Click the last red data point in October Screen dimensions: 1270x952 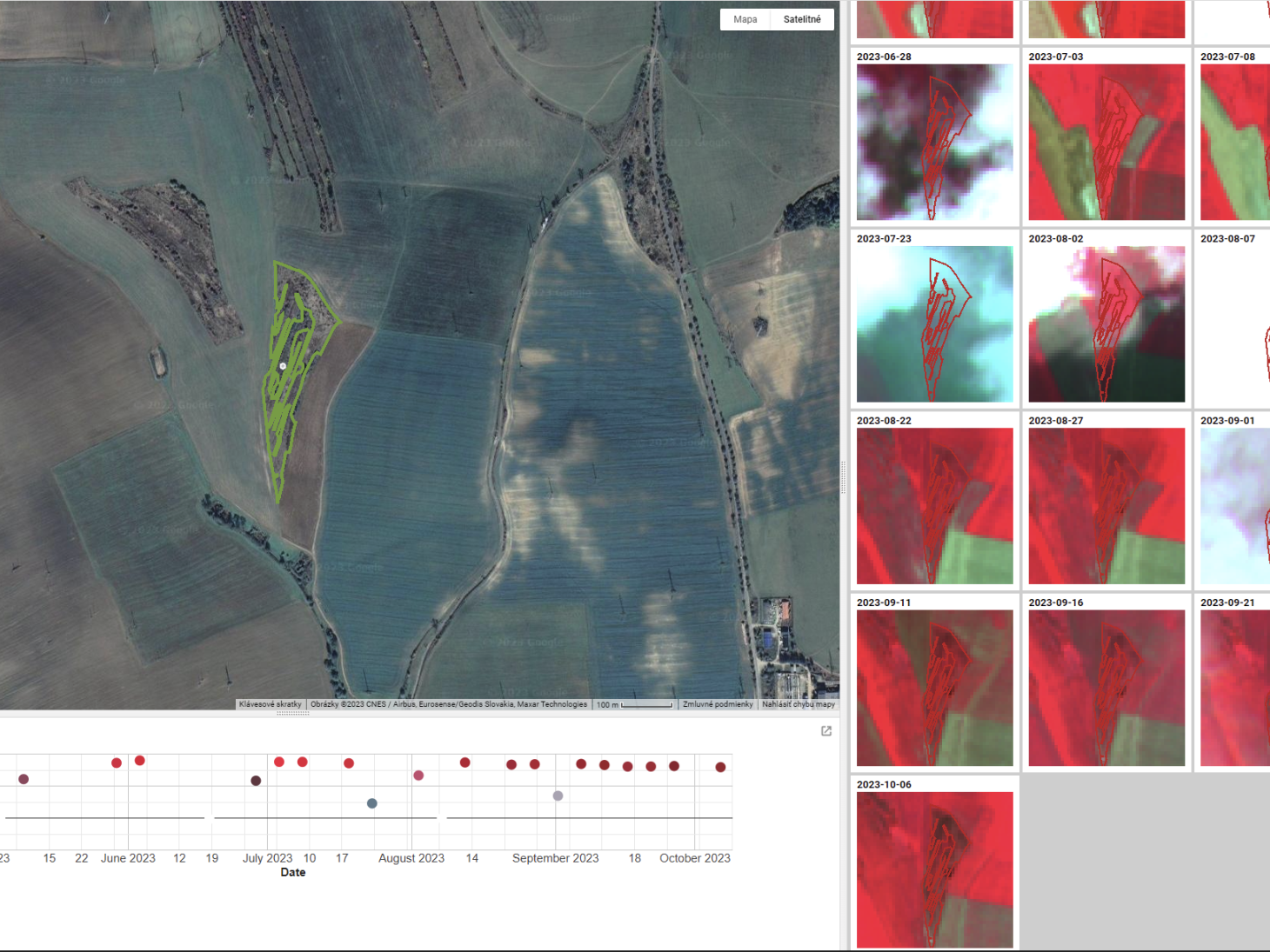(x=720, y=767)
